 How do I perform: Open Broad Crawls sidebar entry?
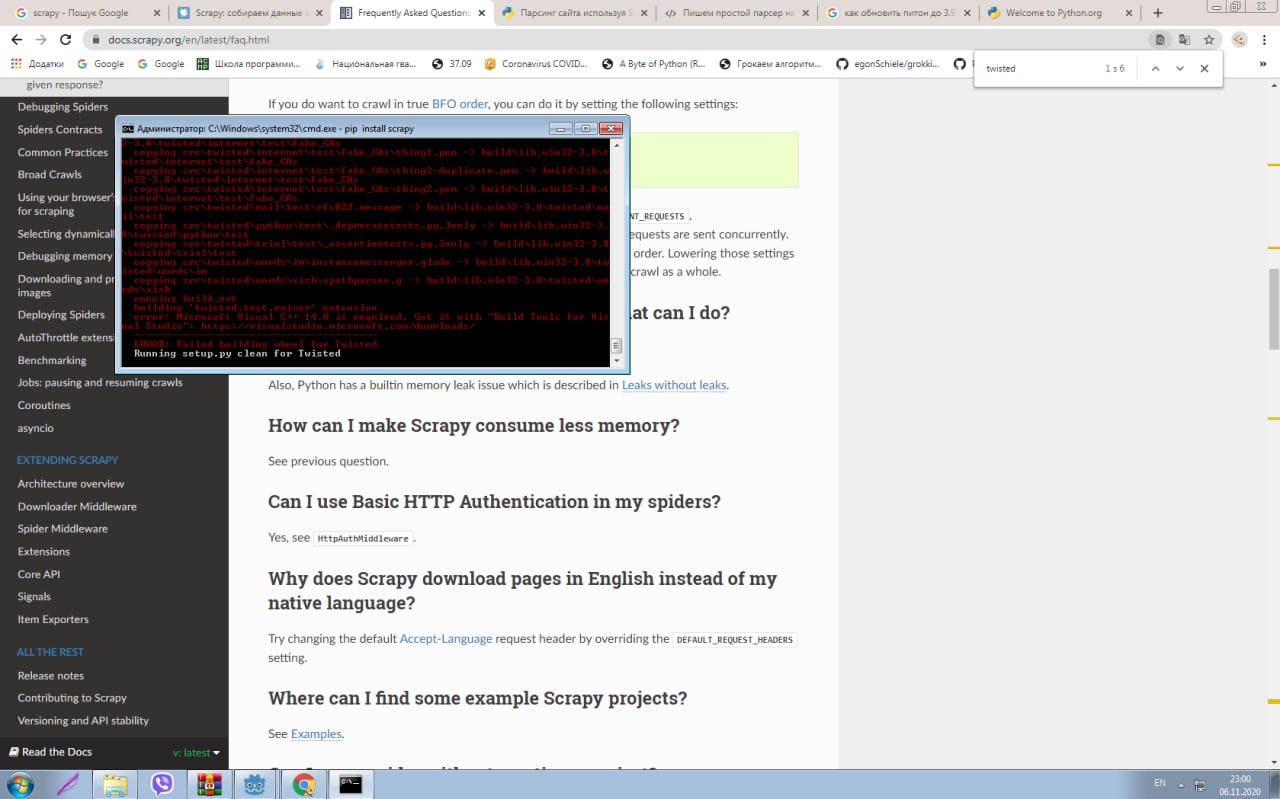[50, 175]
